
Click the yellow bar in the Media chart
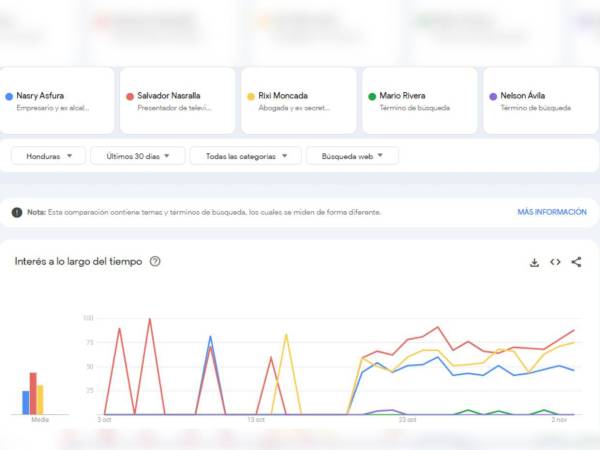(x=40, y=399)
